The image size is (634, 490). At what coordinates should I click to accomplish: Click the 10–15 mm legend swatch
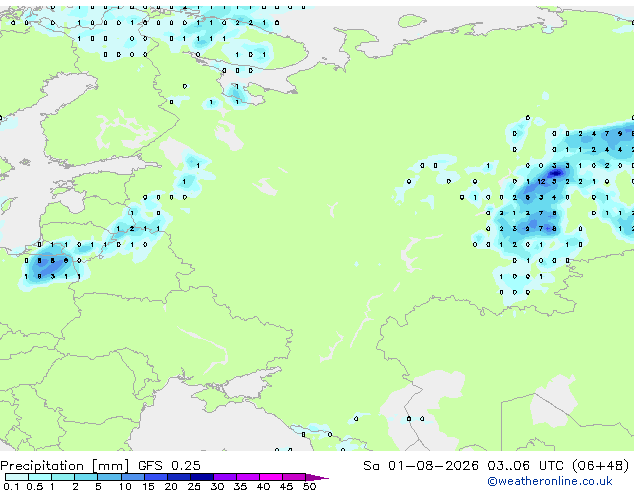pyautogui.click(x=133, y=477)
